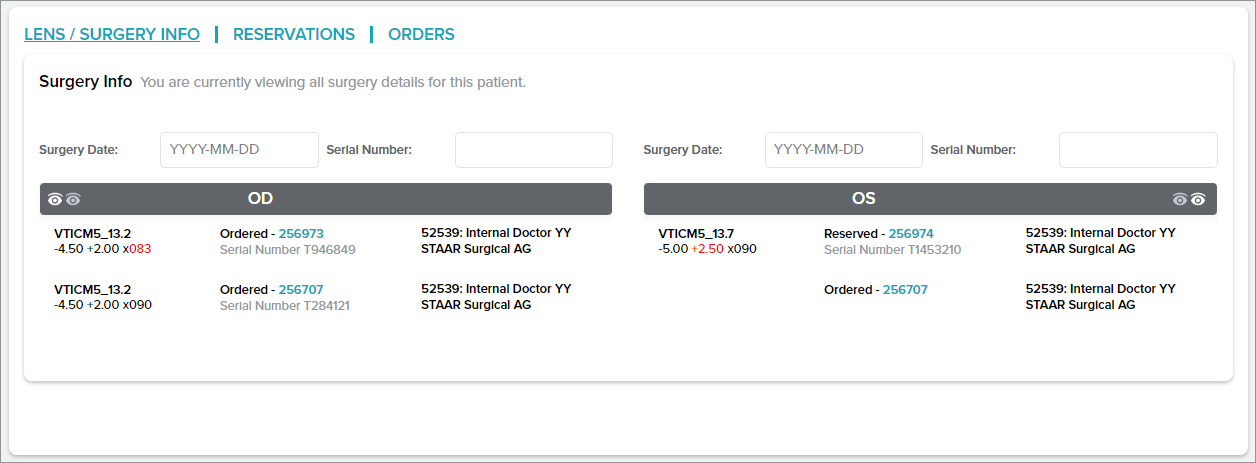Open order 256707 under the OS column
Screen dimensions: 1256x463
pos(905,290)
